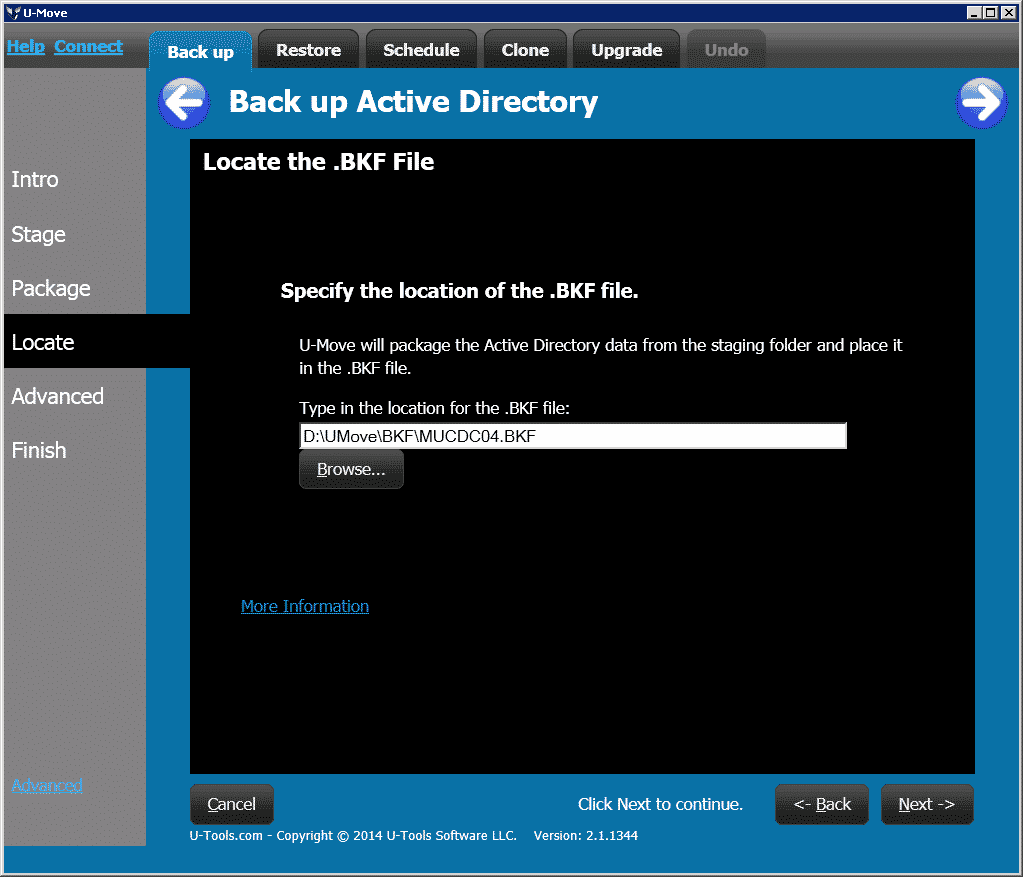Click the .BKF file location text field
Image resolution: width=1023 pixels, height=877 pixels.
[573, 436]
